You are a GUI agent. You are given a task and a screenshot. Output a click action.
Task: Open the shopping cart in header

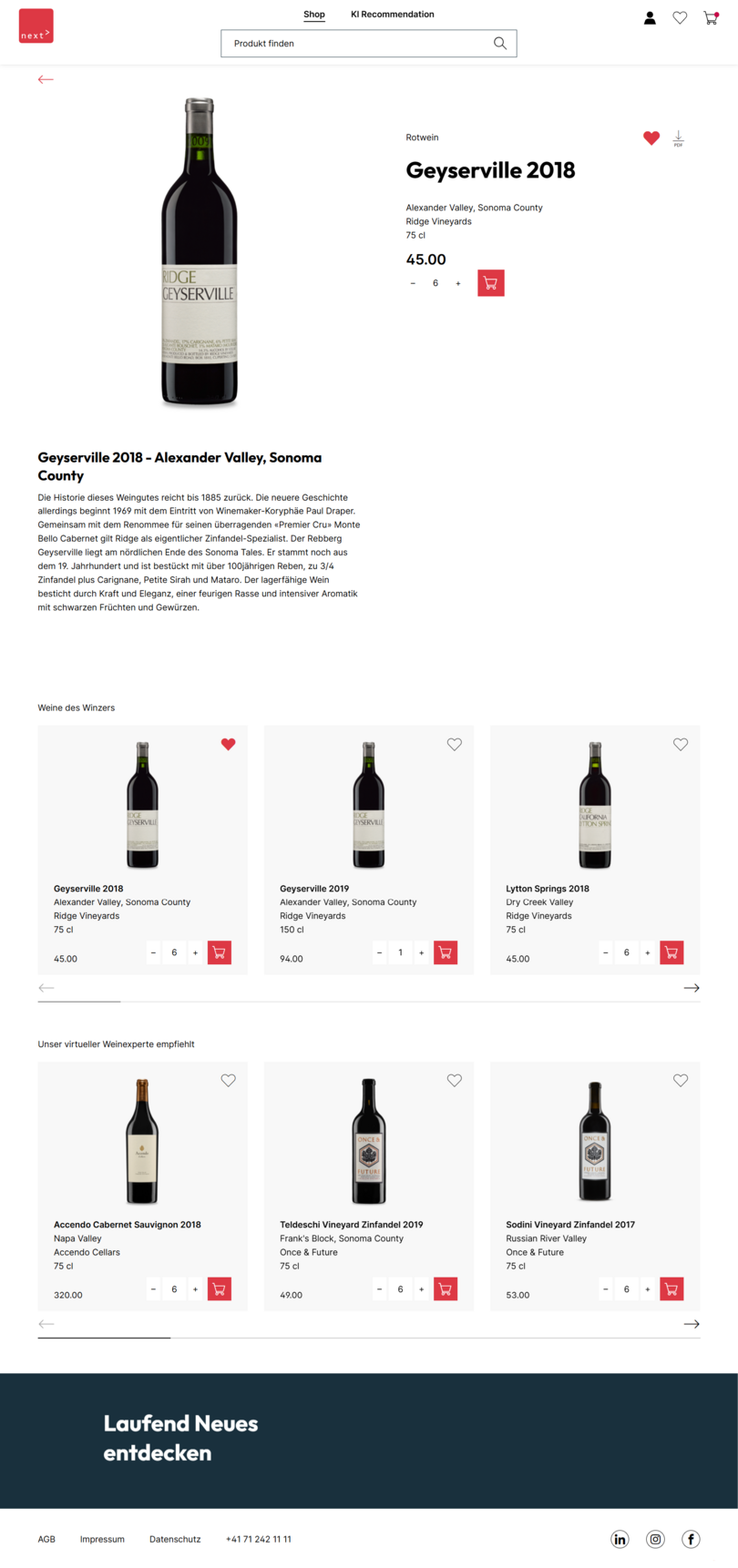(711, 17)
